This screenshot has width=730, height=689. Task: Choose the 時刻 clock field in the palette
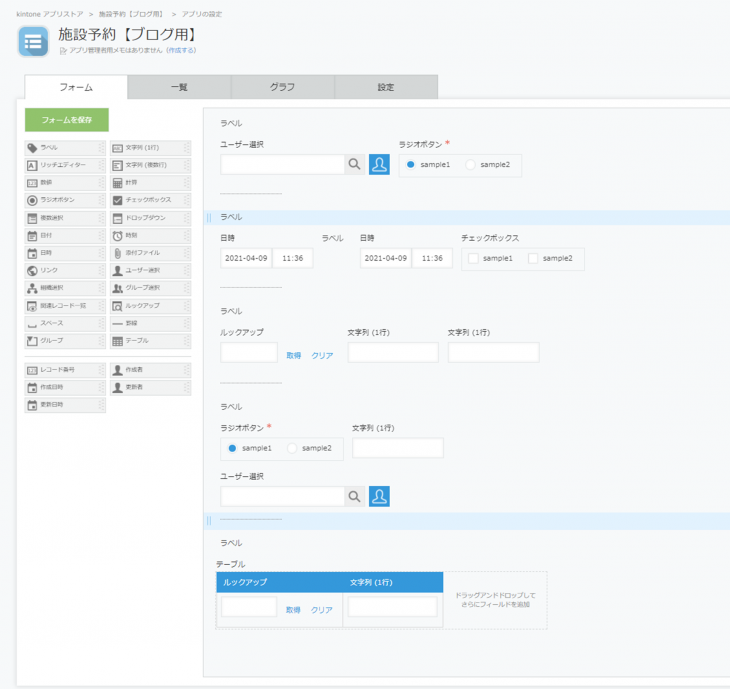click(x=150, y=236)
